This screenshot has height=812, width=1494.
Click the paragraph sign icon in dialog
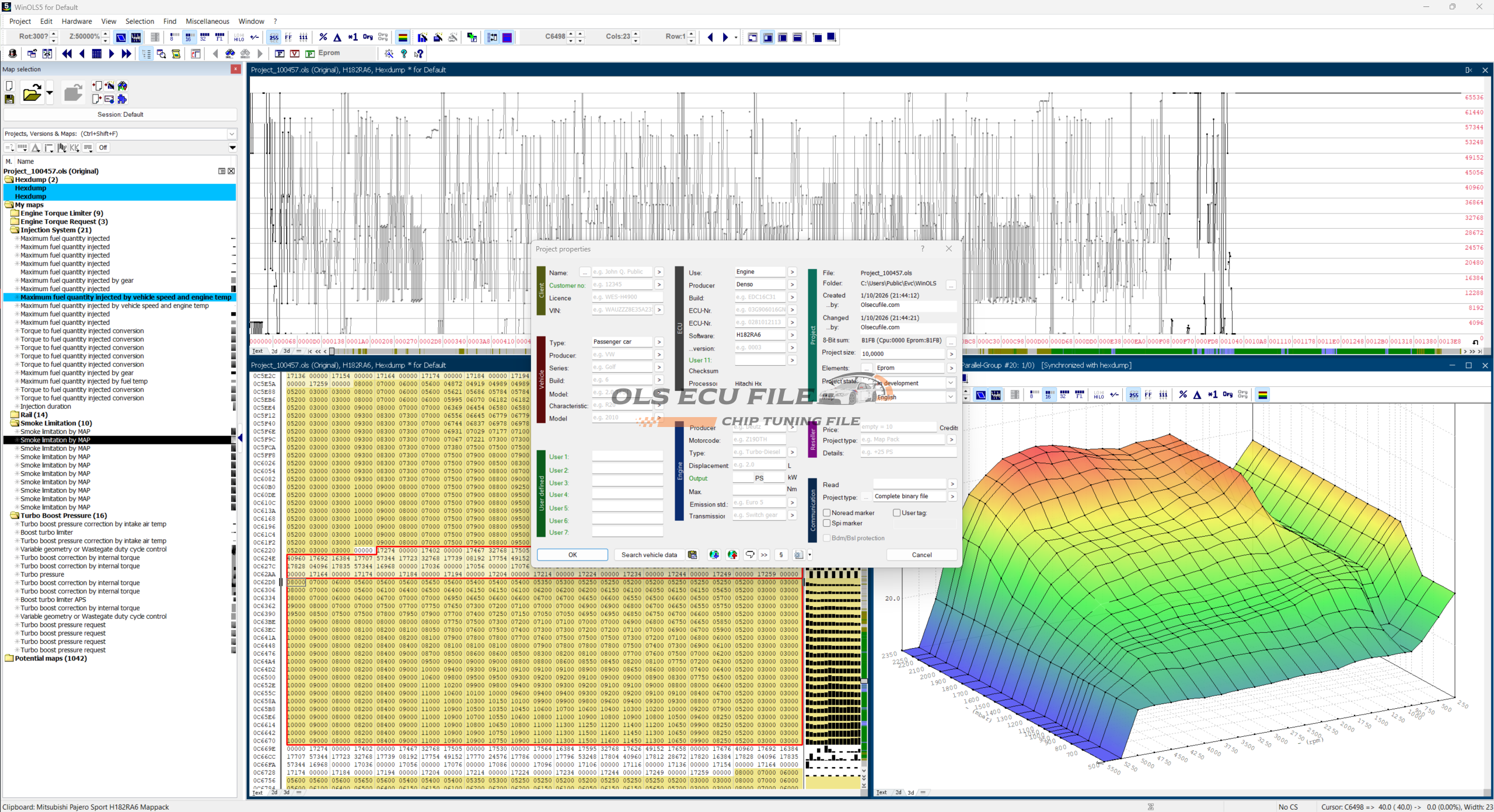tap(781, 555)
